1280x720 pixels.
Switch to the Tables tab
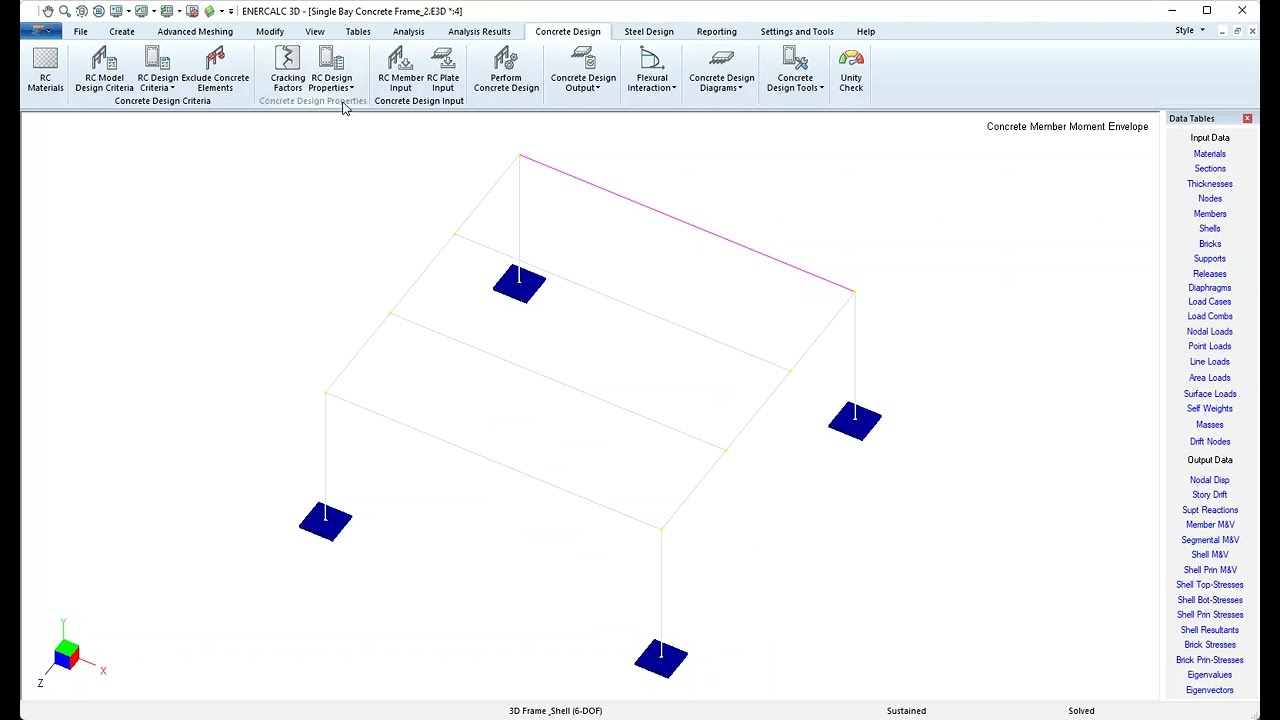coord(358,31)
